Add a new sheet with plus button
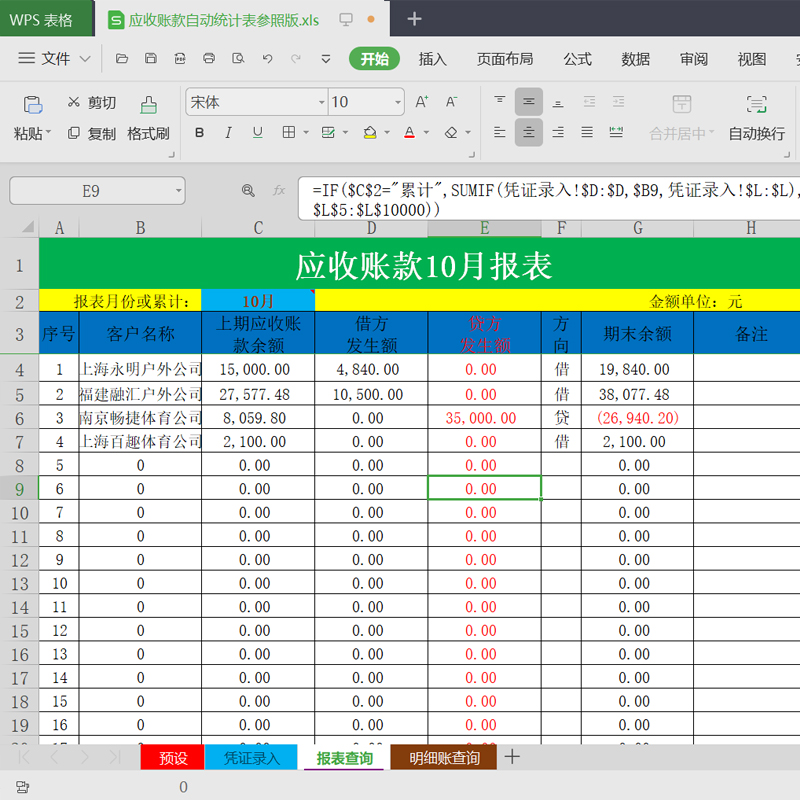The height and width of the screenshot is (800, 800). (512, 757)
